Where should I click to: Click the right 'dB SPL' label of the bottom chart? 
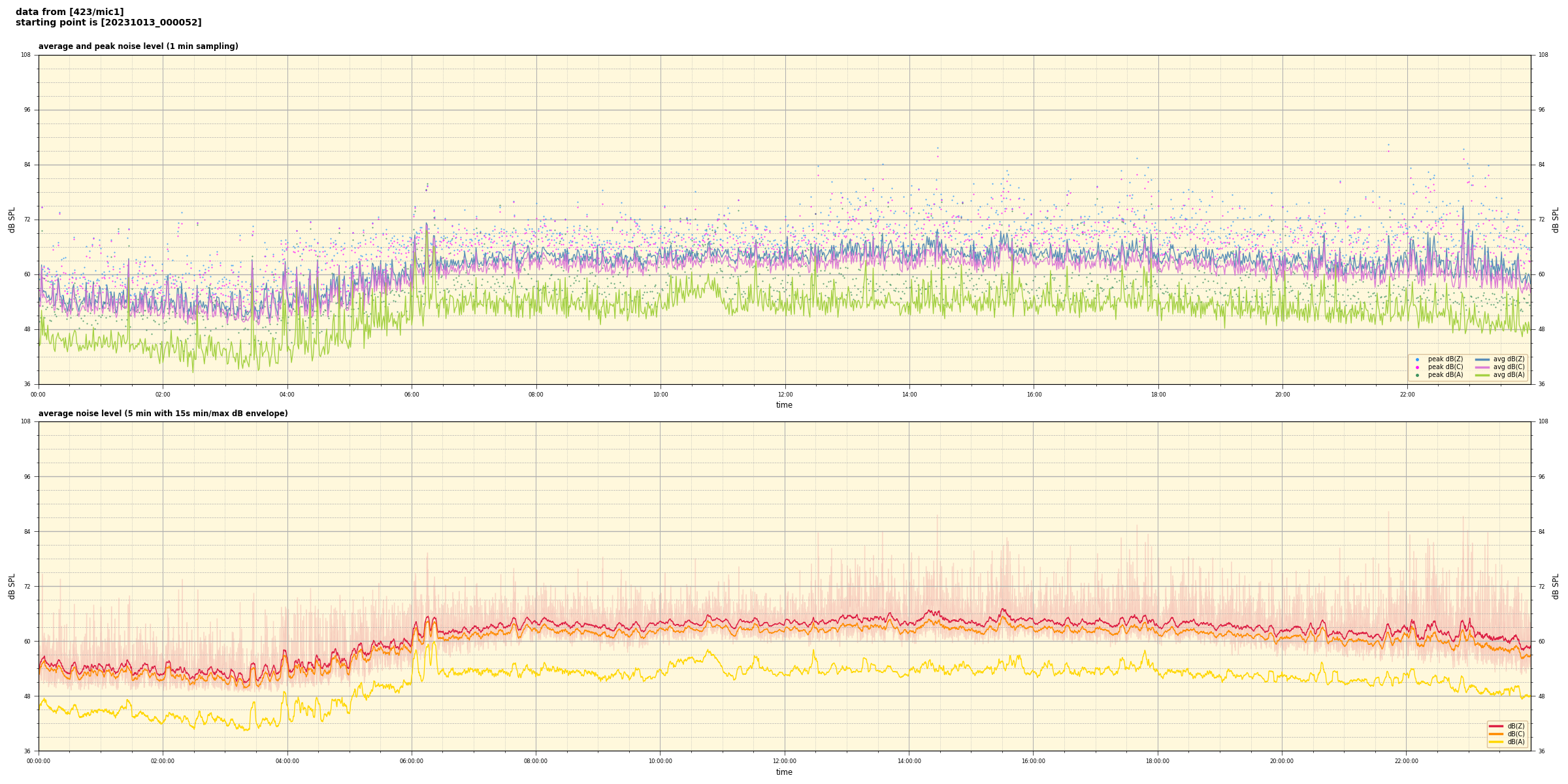[1556, 586]
